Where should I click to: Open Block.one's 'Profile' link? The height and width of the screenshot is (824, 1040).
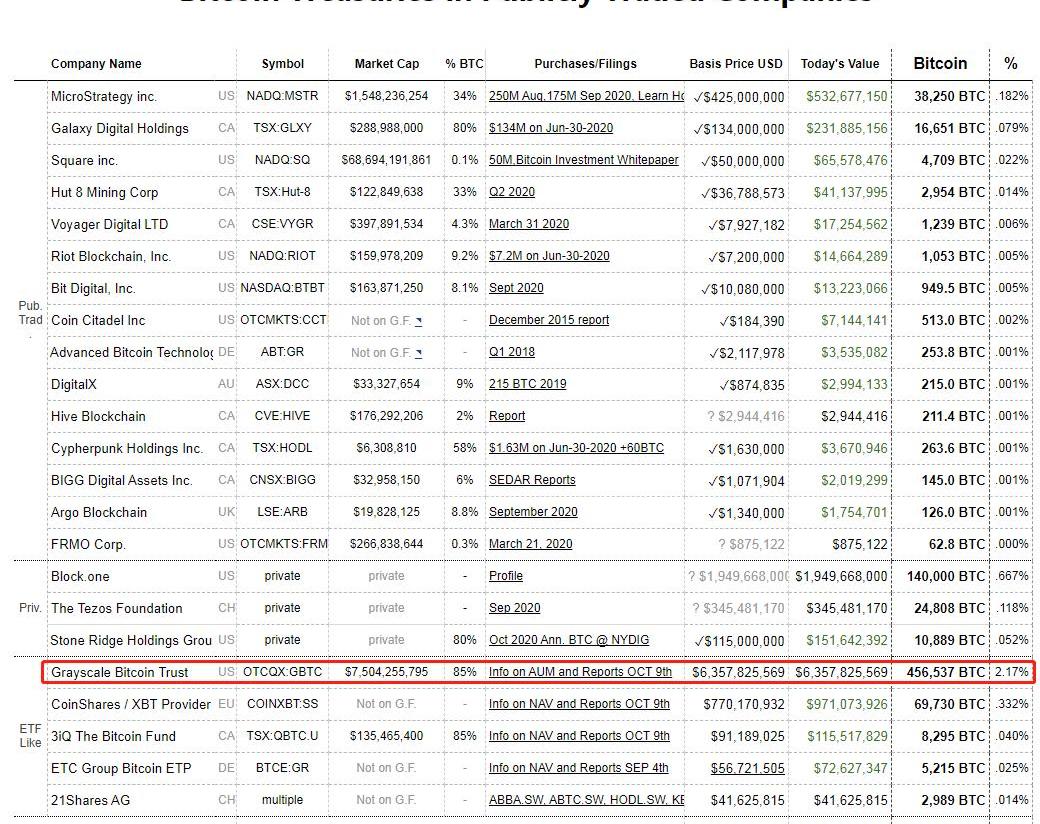pyautogui.click(x=505, y=576)
